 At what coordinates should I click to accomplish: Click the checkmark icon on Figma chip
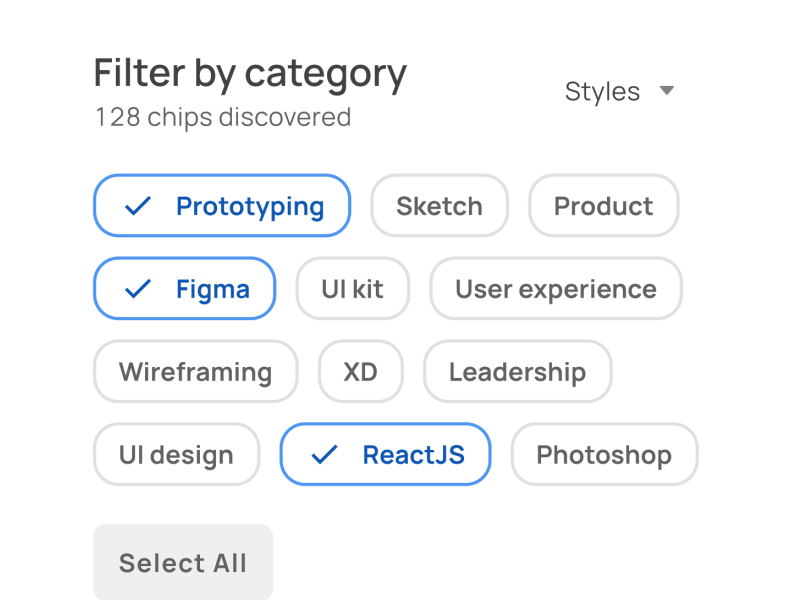click(137, 289)
